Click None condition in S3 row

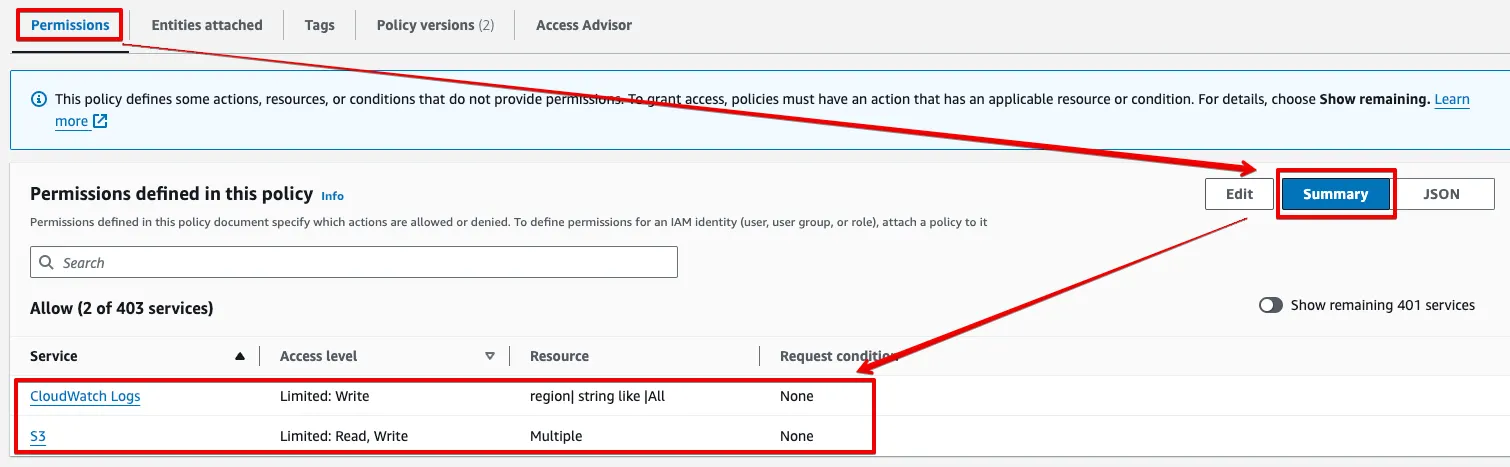pyautogui.click(x=797, y=436)
